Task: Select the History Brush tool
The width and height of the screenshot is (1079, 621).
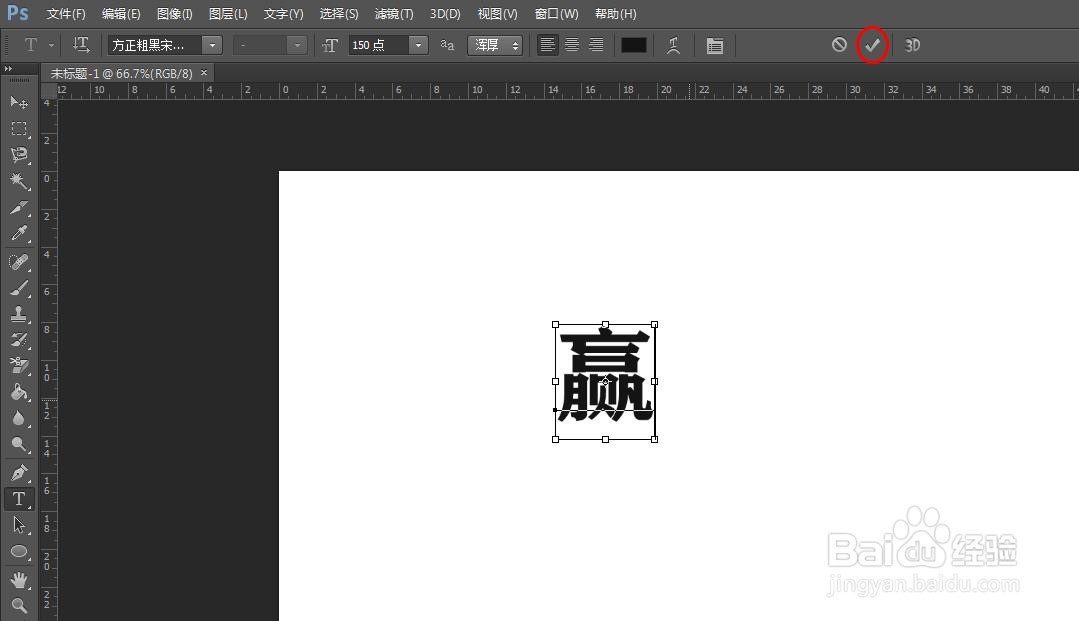Action: [19, 340]
